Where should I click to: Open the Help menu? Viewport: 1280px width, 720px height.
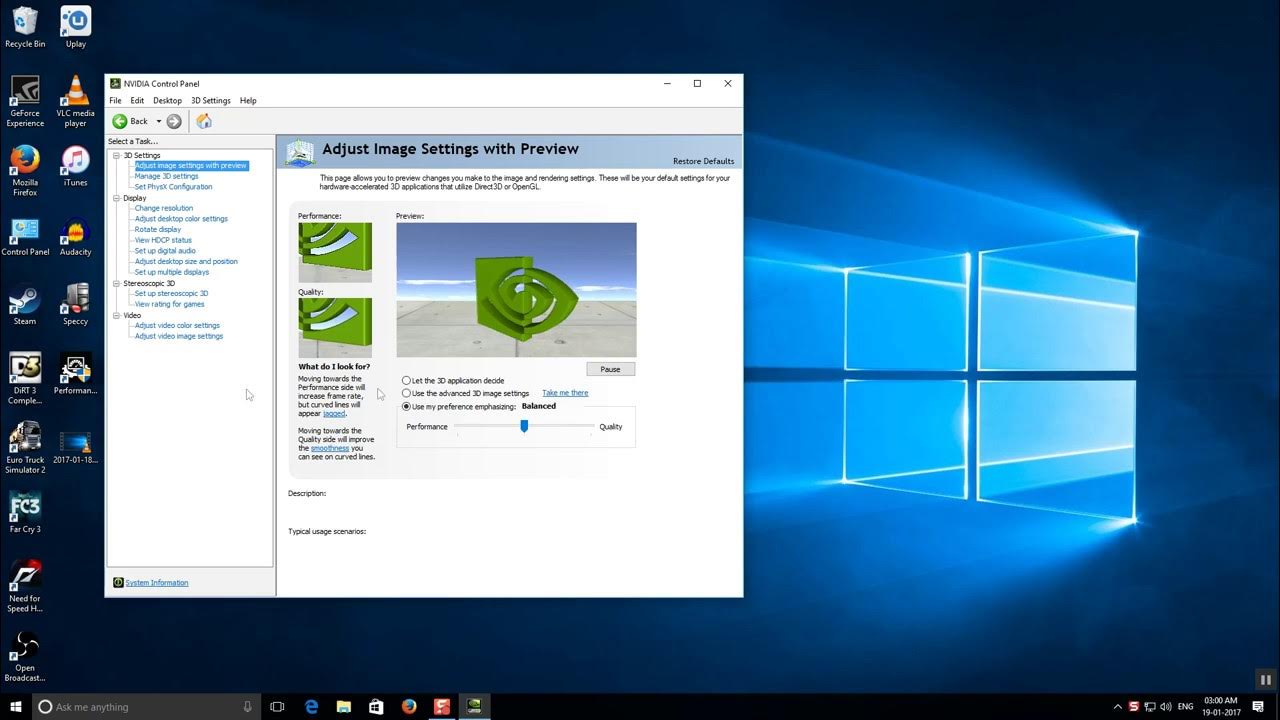(248, 100)
